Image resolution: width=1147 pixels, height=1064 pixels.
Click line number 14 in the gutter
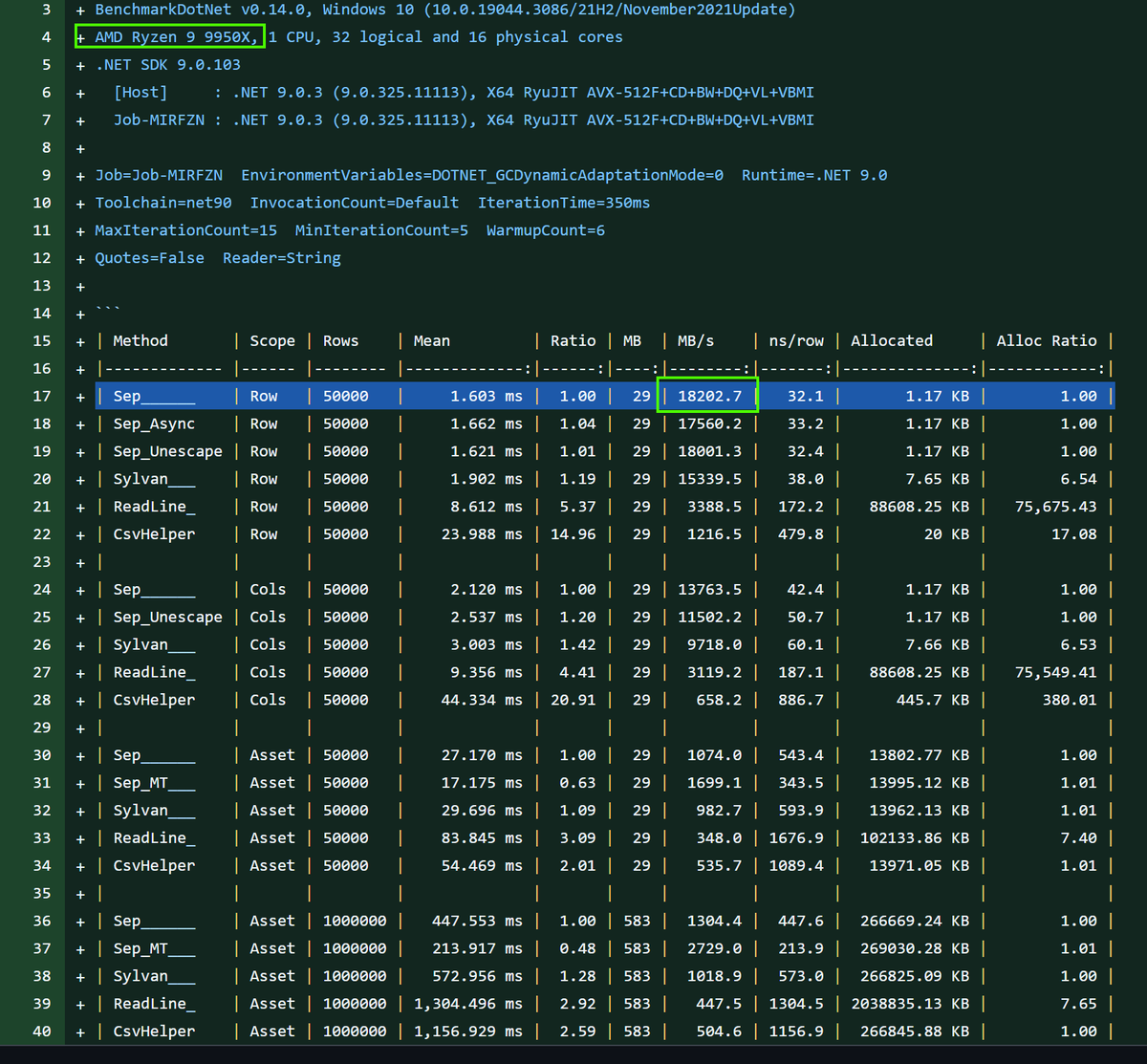pos(42,313)
